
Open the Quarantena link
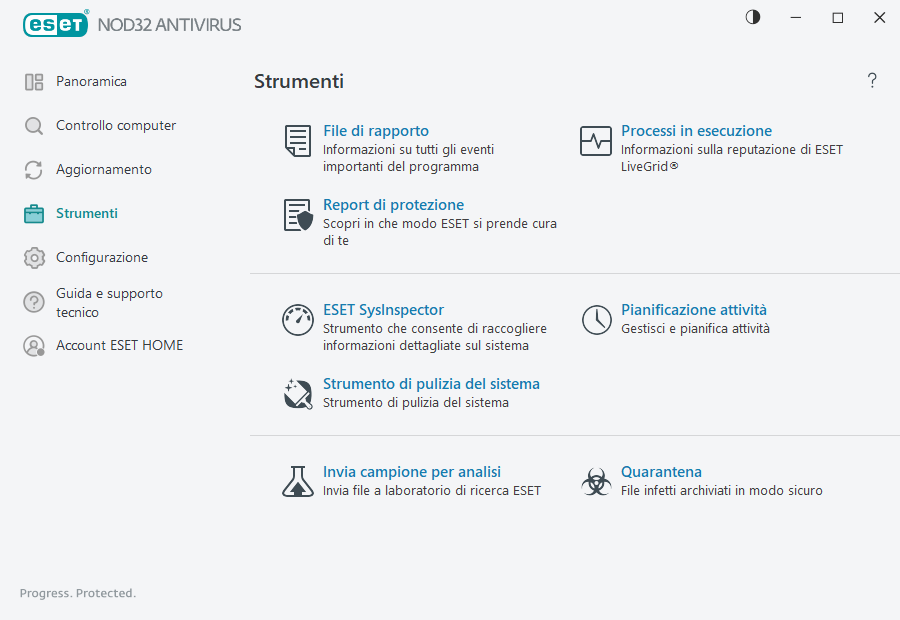[x=661, y=471]
